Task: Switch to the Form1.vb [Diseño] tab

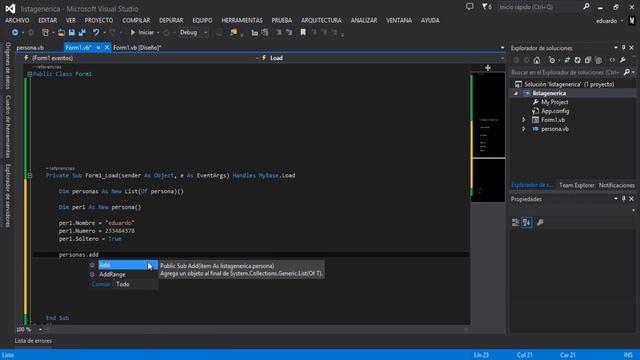Action: pos(138,48)
